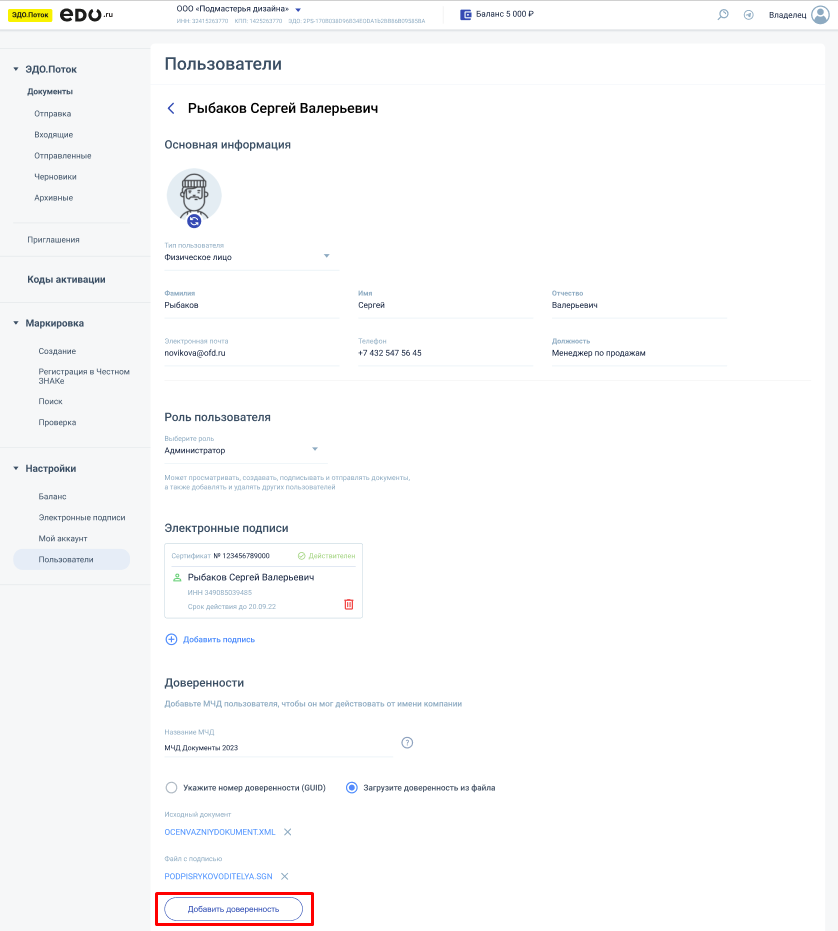Remove the OCENVAZNIYDOKUMENT.XML file
Image resolution: width=838 pixels, height=931 pixels.
tap(288, 832)
